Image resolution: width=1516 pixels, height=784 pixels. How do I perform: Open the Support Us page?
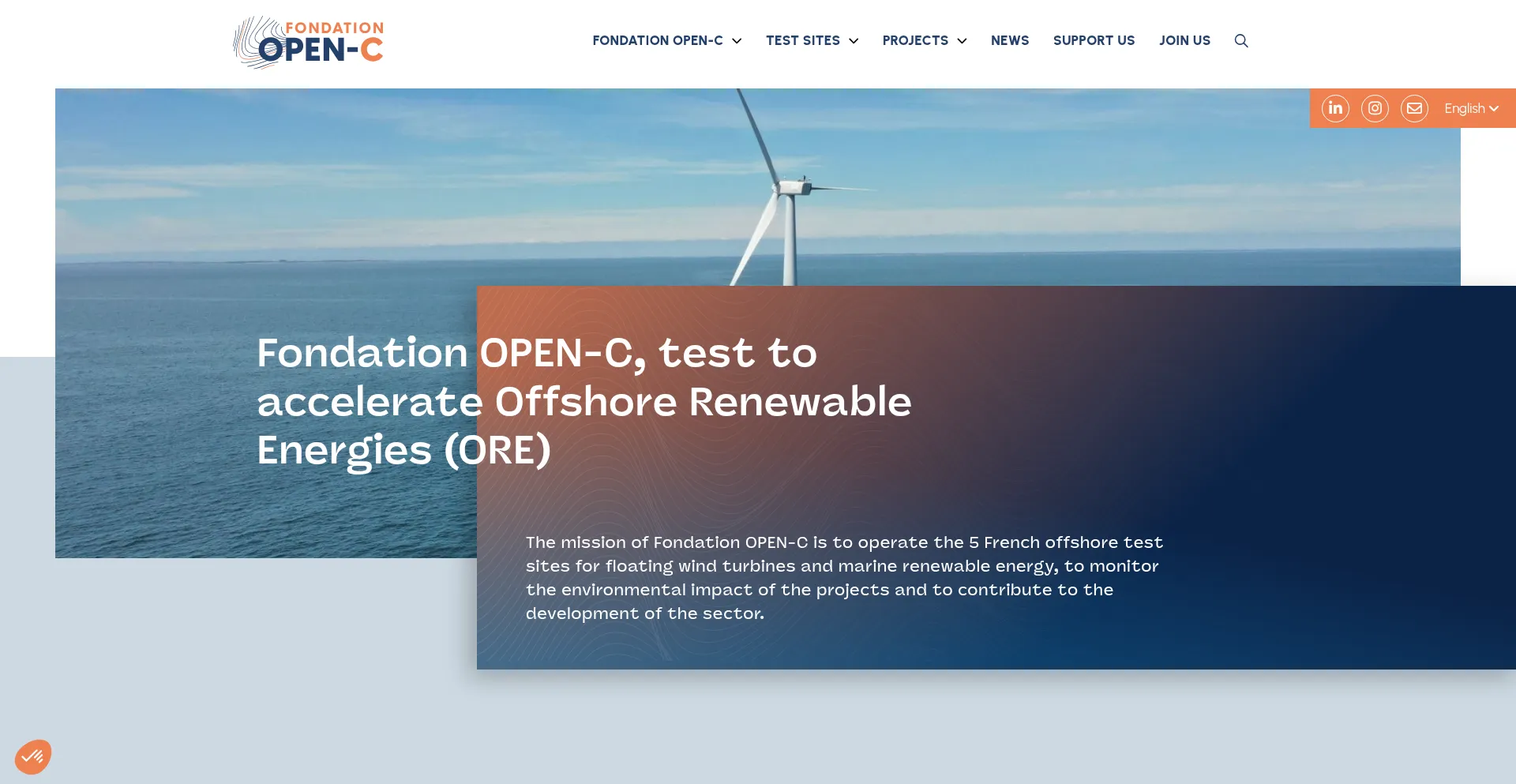pos(1094,40)
